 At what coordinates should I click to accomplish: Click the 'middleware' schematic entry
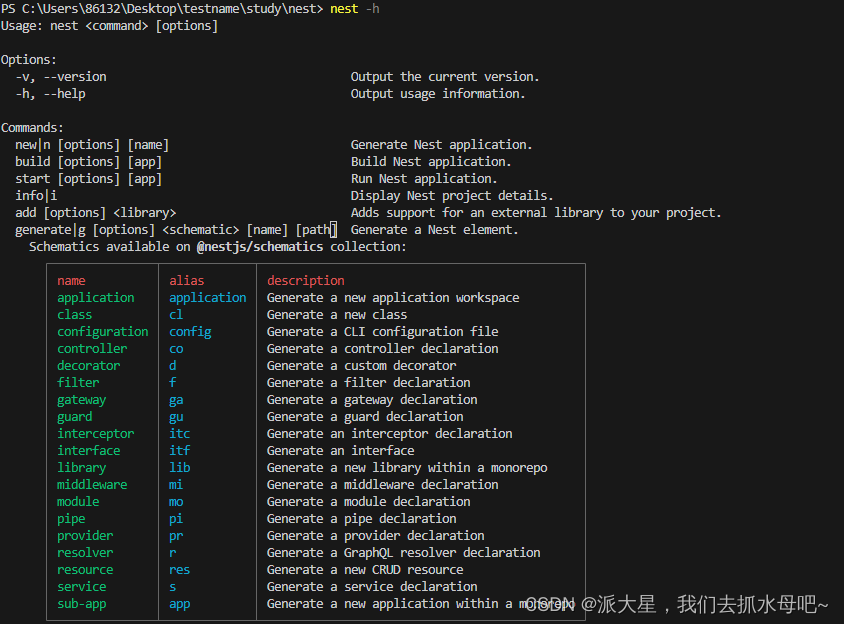click(x=92, y=484)
